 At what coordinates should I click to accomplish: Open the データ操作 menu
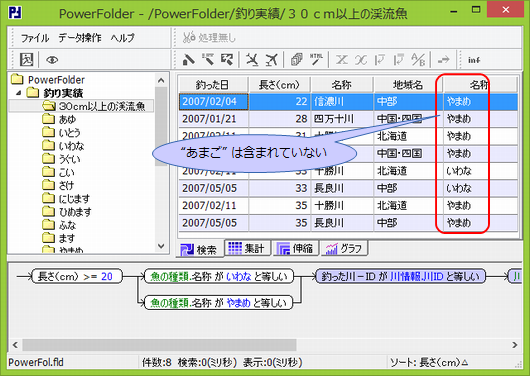tap(80, 38)
